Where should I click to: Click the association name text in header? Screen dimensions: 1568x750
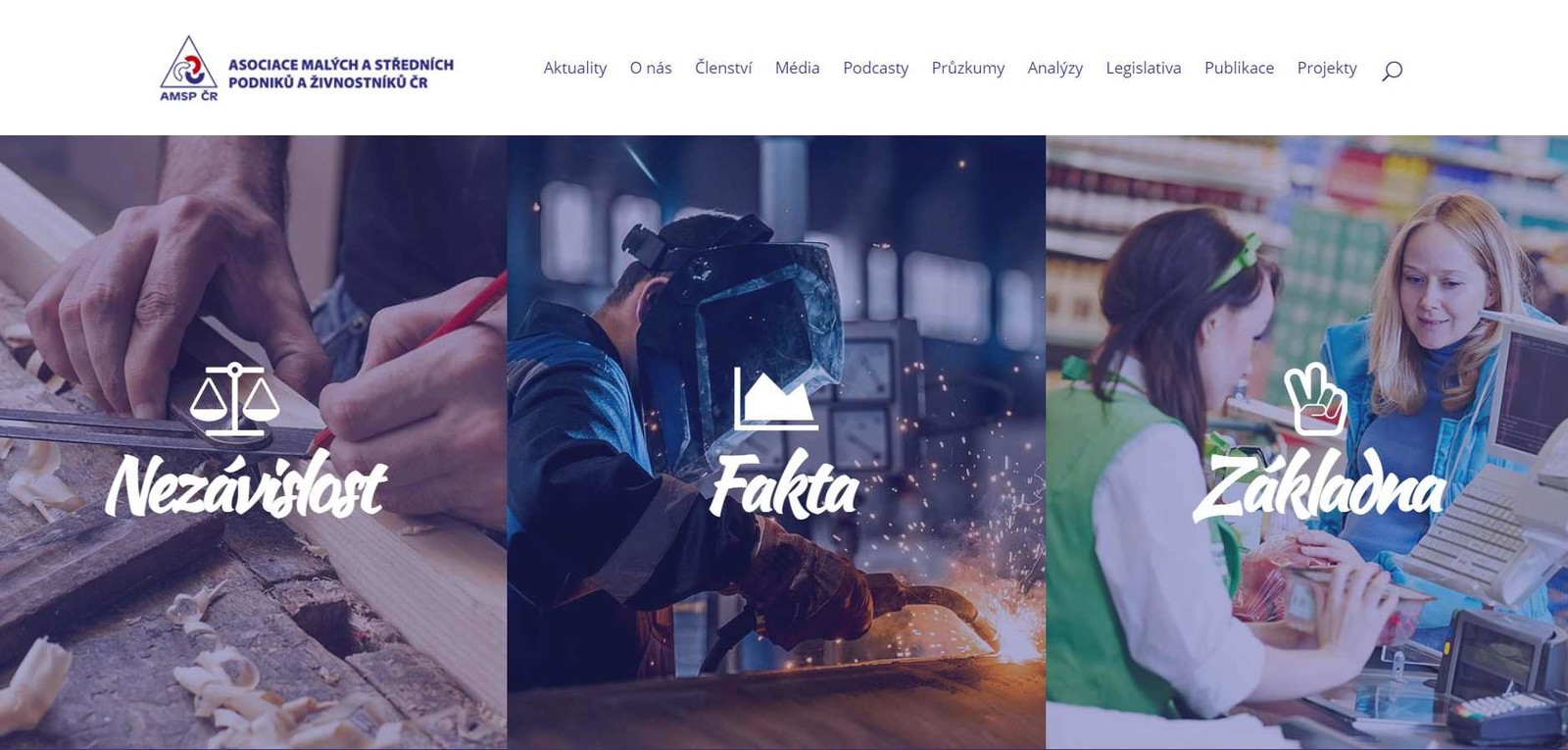[340, 74]
